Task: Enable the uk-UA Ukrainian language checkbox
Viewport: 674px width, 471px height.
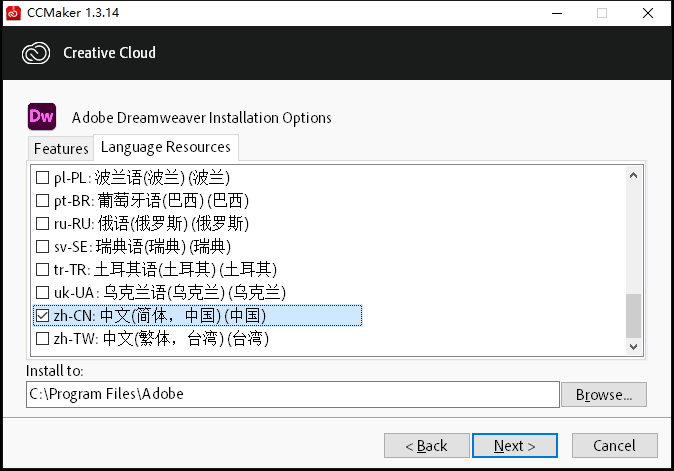Action: coord(42,293)
